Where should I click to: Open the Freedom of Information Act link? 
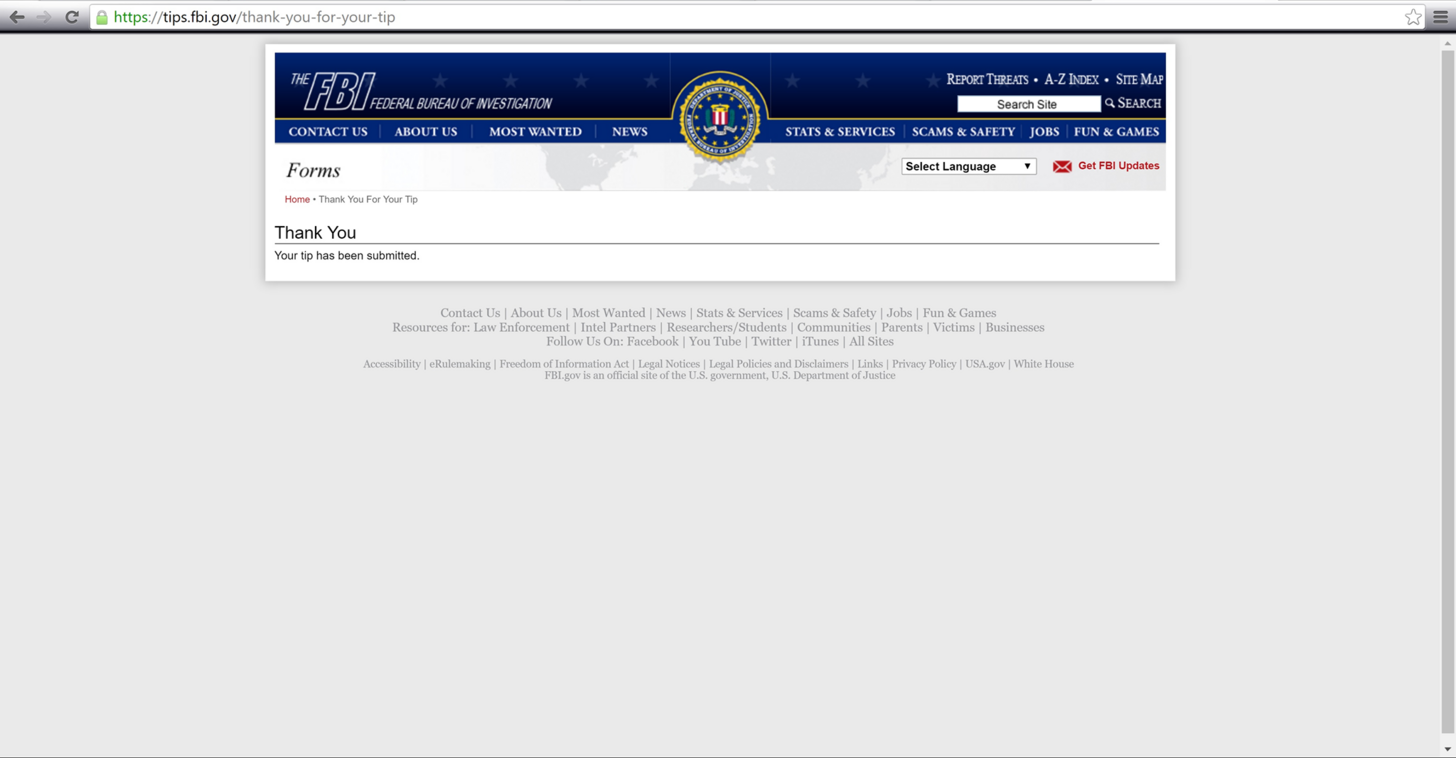point(564,364)
